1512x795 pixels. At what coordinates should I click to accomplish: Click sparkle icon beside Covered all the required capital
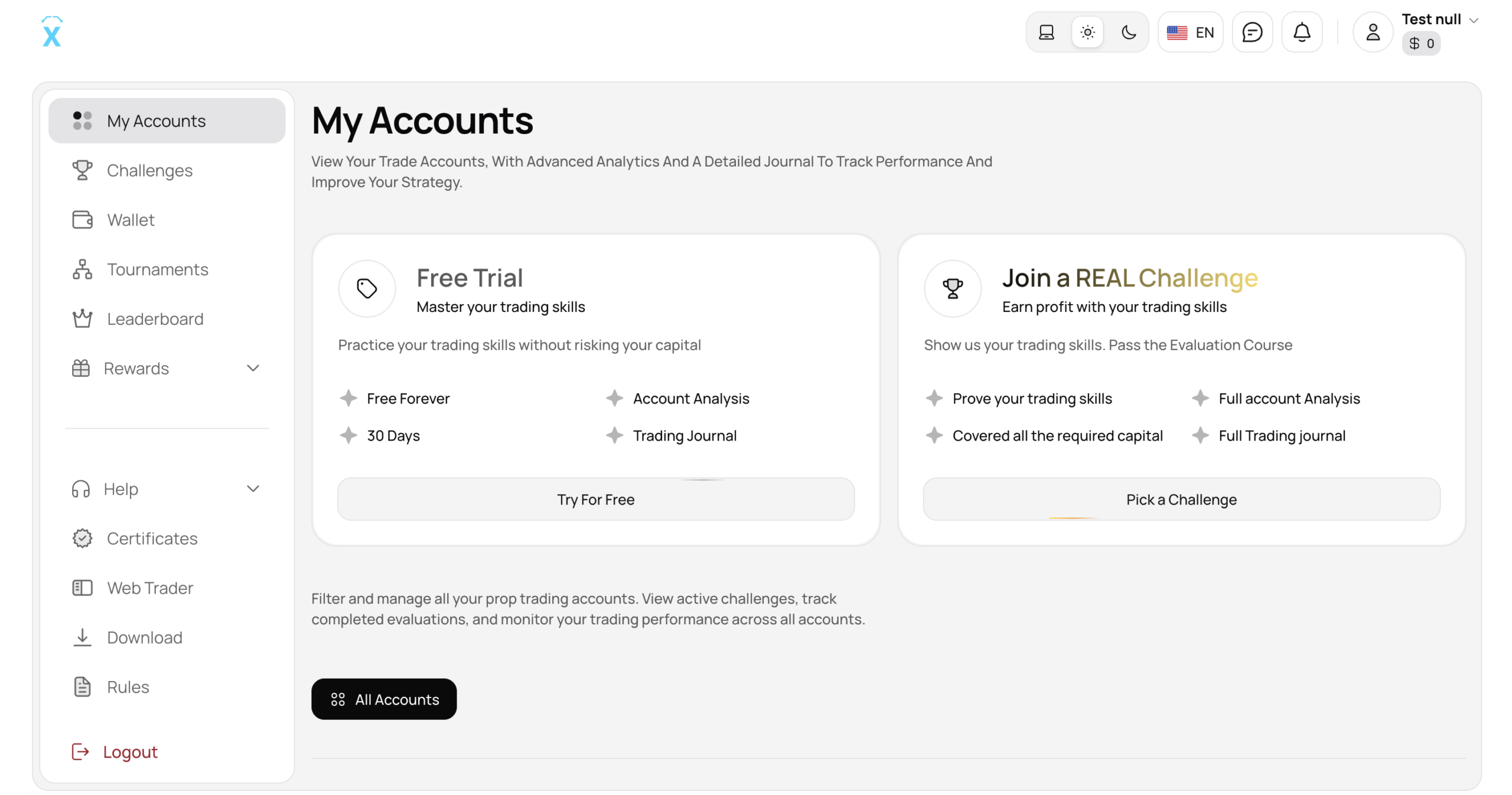point(934,435)
